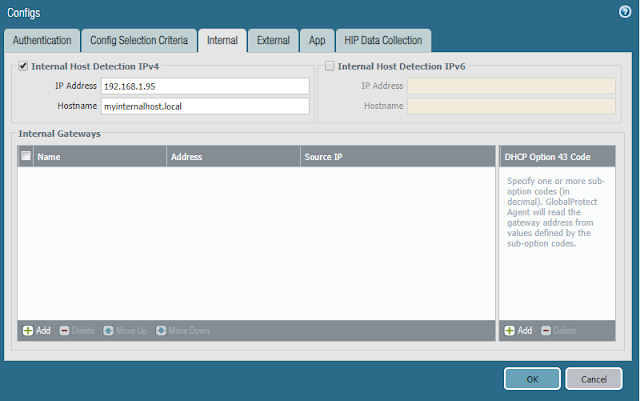This screenshot has height=401, width=640.
Task: Click Move Down in gateways toolbar
Action: (x=181, y=330)
